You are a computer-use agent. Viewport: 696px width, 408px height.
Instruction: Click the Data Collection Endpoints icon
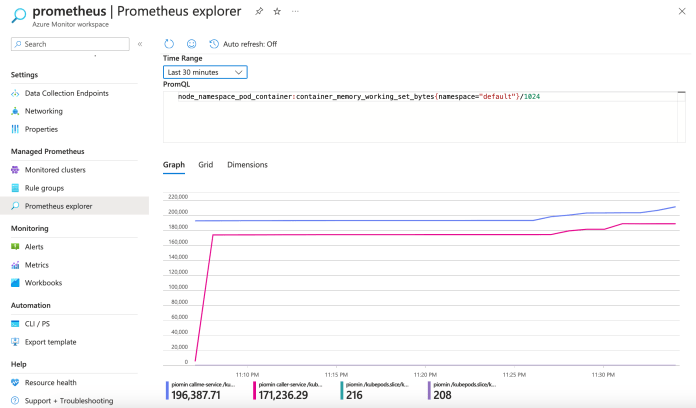click(x=15, y=93)
